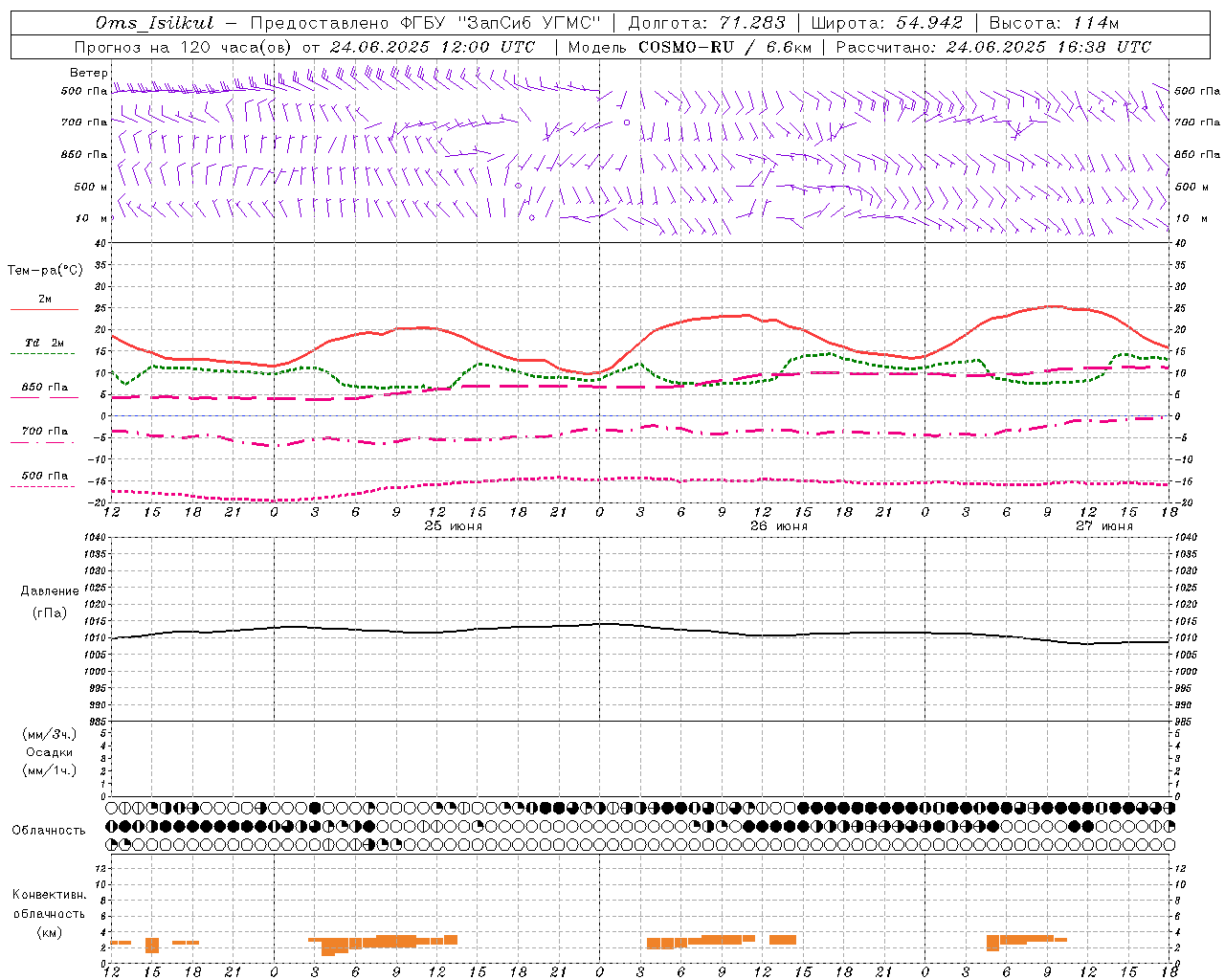The height and width of the screenshot is (980, 1225).
Task: Select the "Модель COSMO-RU / 6.6км" text
Action: click(x=689, y=47)
